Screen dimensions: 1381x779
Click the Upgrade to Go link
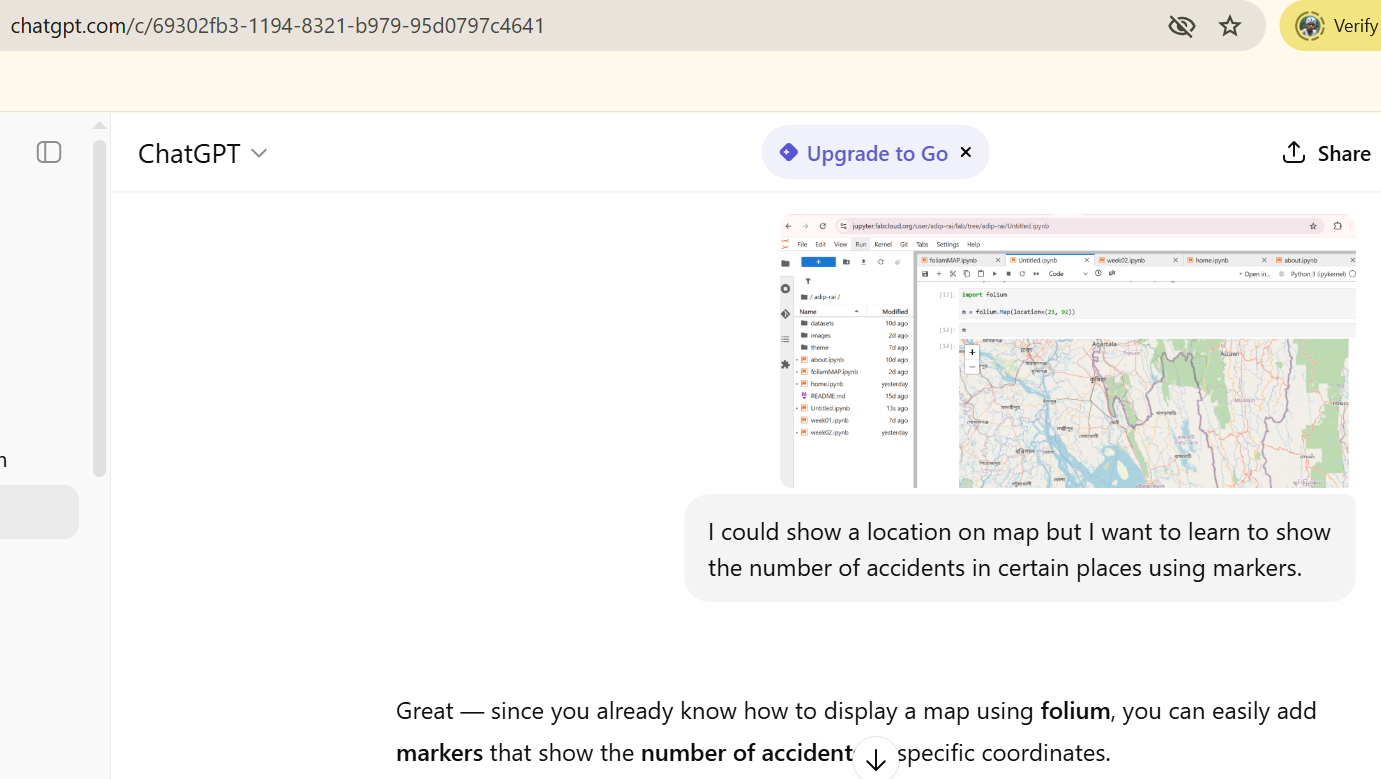pos(876,153)
